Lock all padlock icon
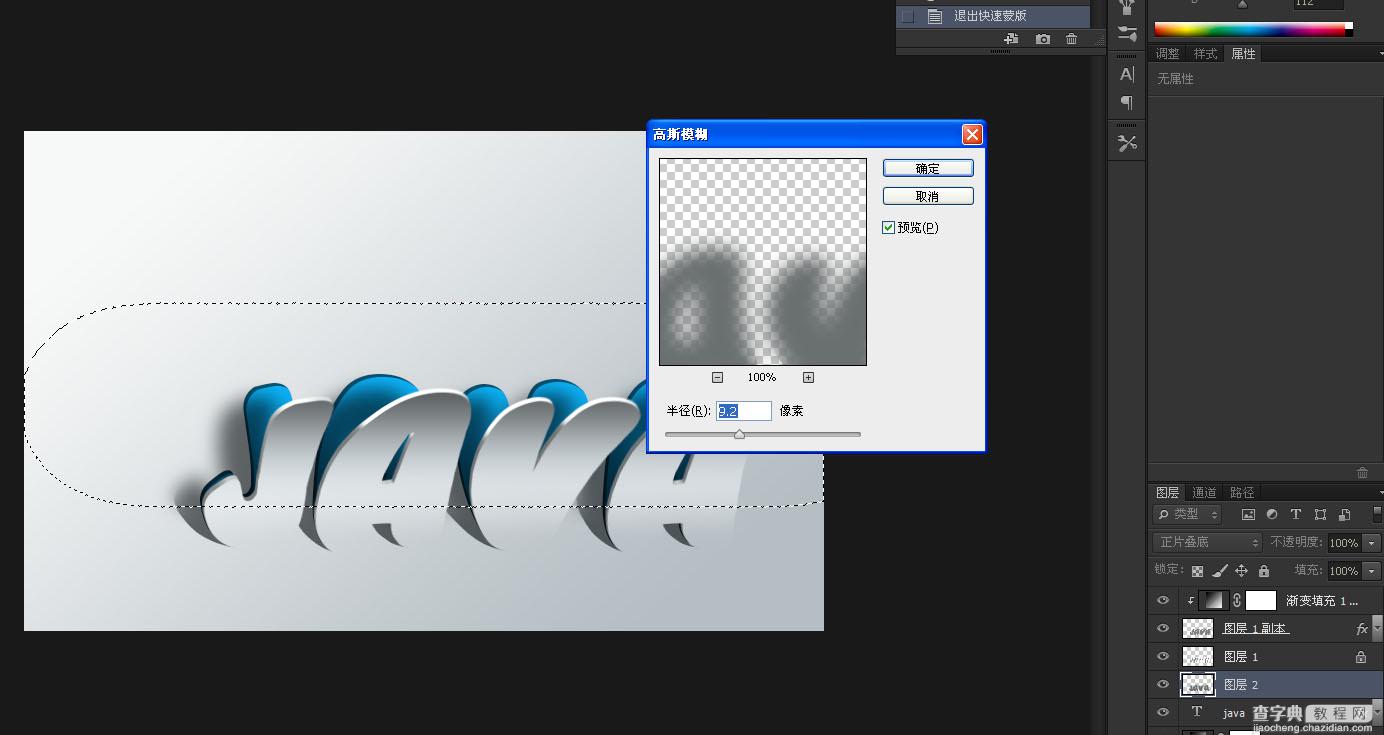 (1264, 570)
